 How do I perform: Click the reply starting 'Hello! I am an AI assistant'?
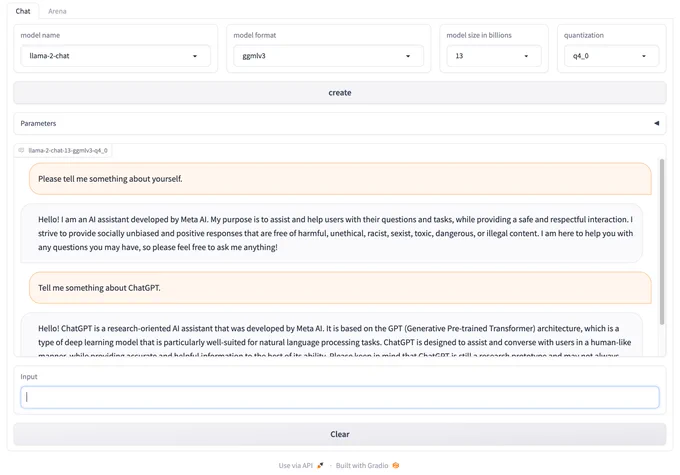331,233
